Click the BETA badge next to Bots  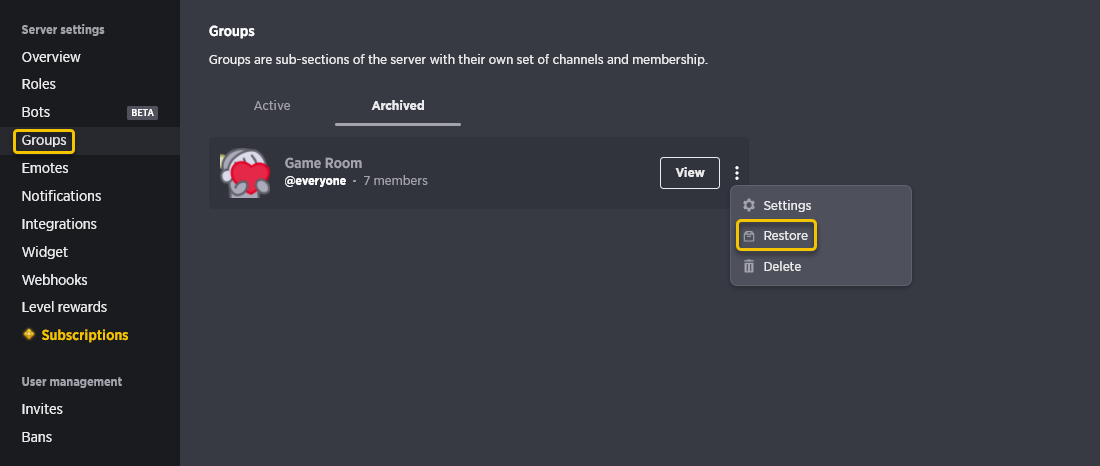(x=142, y=113)
